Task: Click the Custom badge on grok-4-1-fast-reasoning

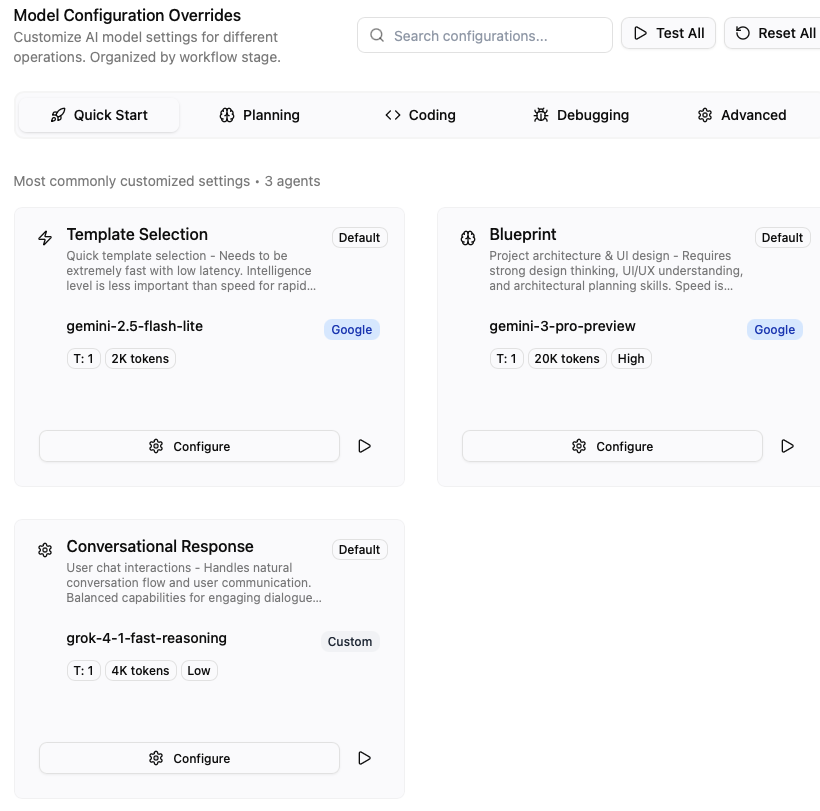Action: 350,642
